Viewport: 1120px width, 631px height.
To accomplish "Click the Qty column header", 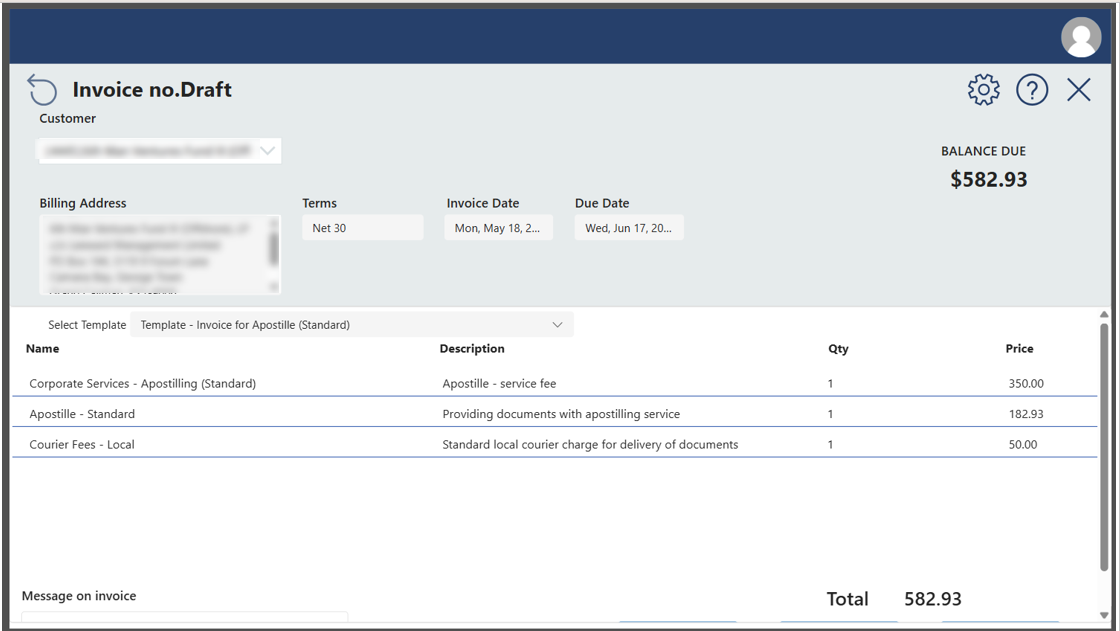I will click(839, 349).
